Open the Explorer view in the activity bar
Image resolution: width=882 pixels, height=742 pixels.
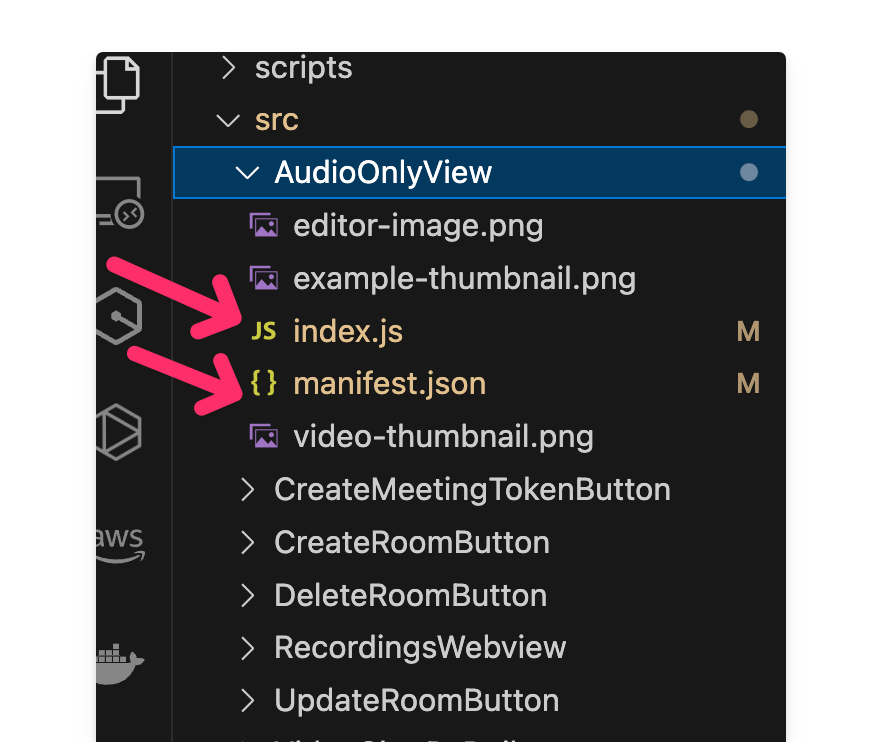point(120,84)
